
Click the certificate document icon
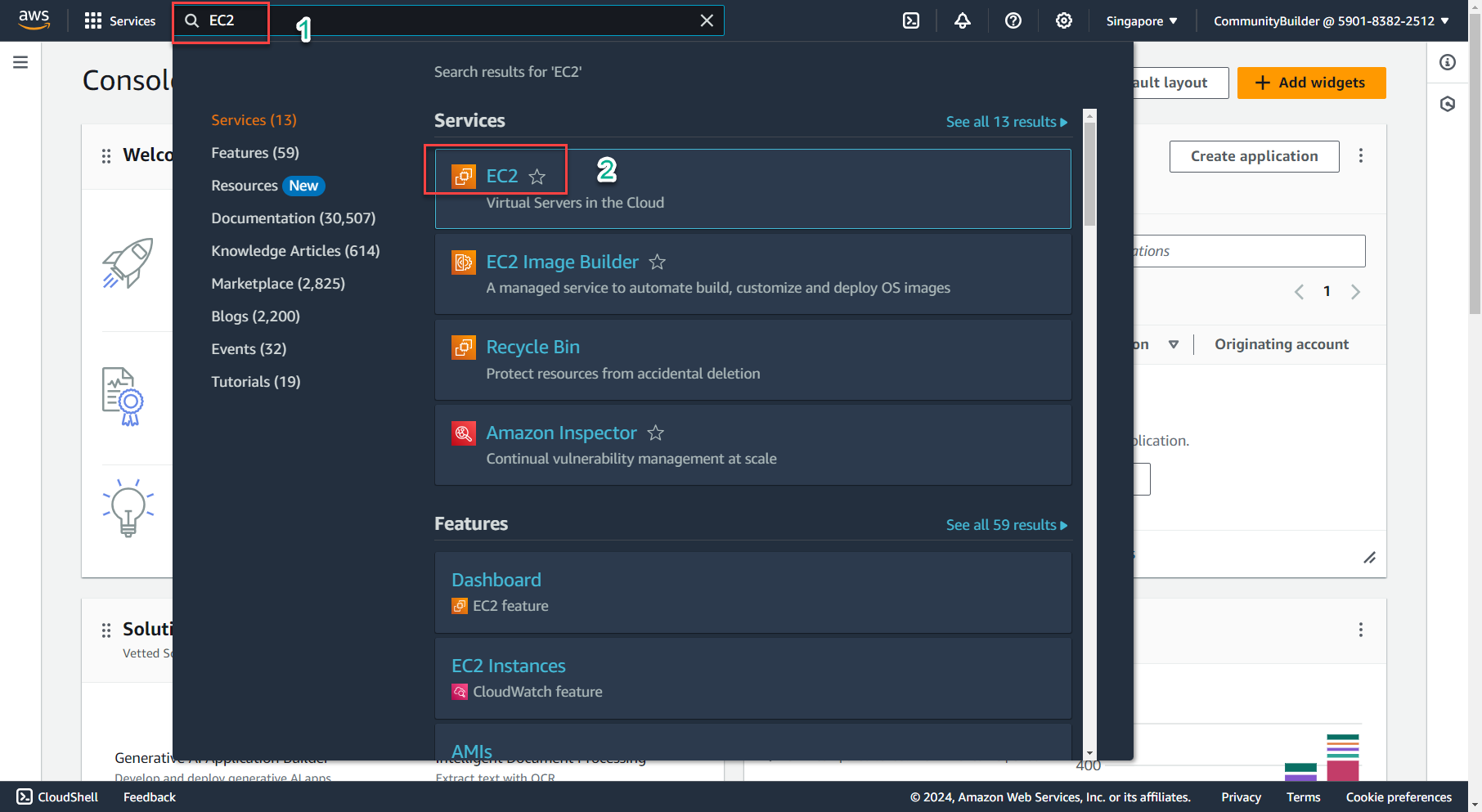[123, 397]
